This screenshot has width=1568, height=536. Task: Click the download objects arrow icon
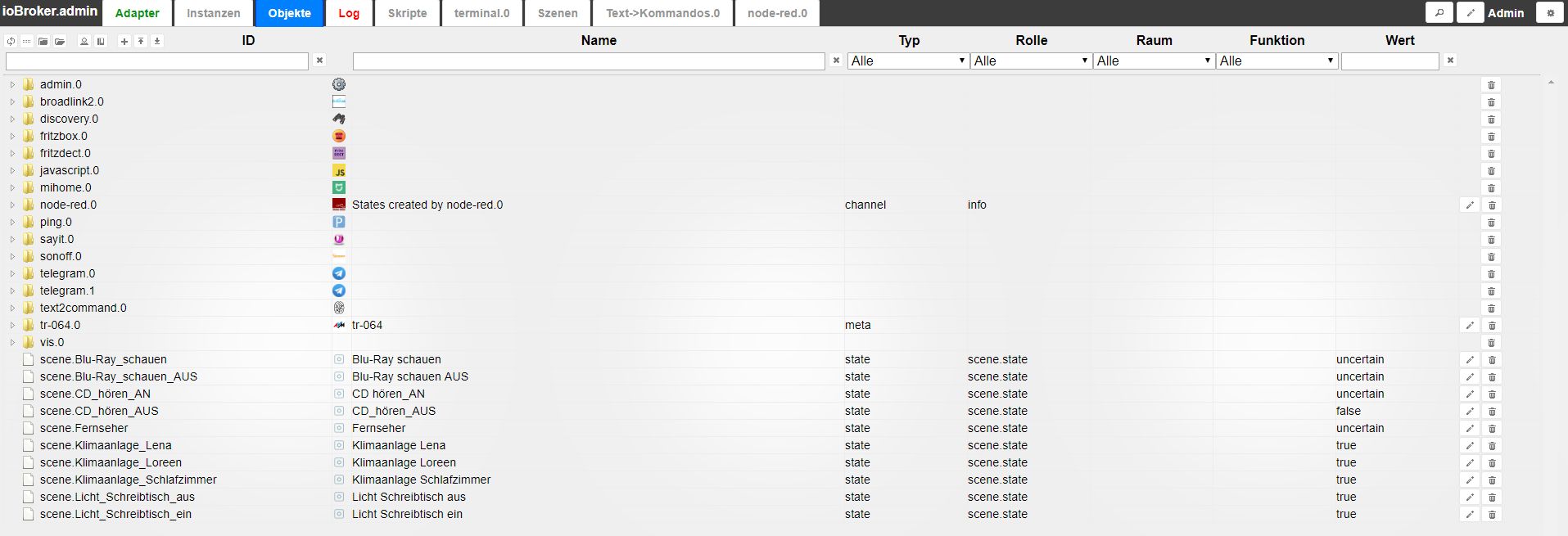click(x=157, y=41)
